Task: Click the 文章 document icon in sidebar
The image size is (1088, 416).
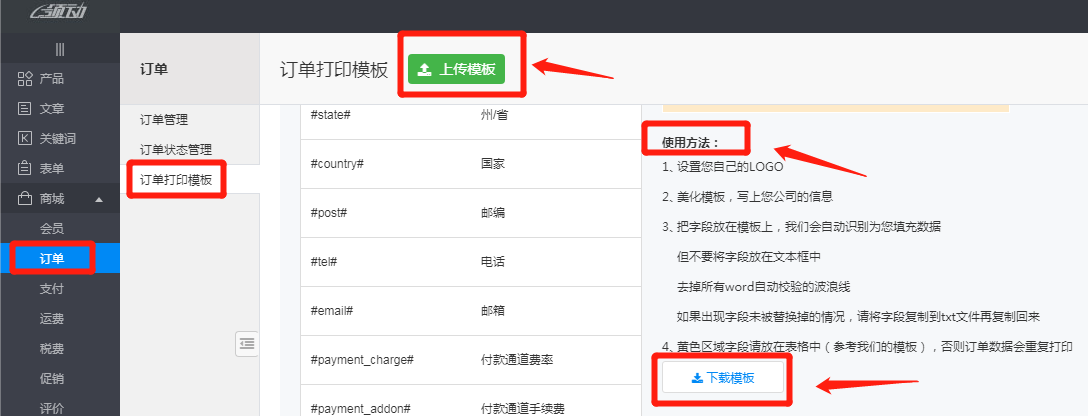Action: [x=24, y=109]
